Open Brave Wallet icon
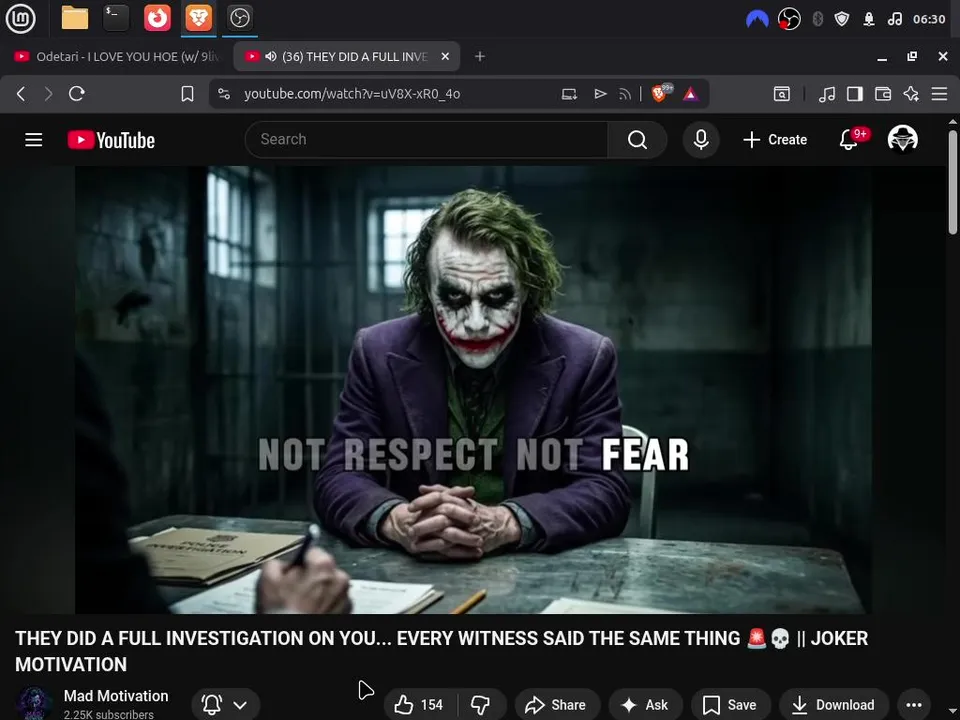960x720 pixels. (883, 94)
